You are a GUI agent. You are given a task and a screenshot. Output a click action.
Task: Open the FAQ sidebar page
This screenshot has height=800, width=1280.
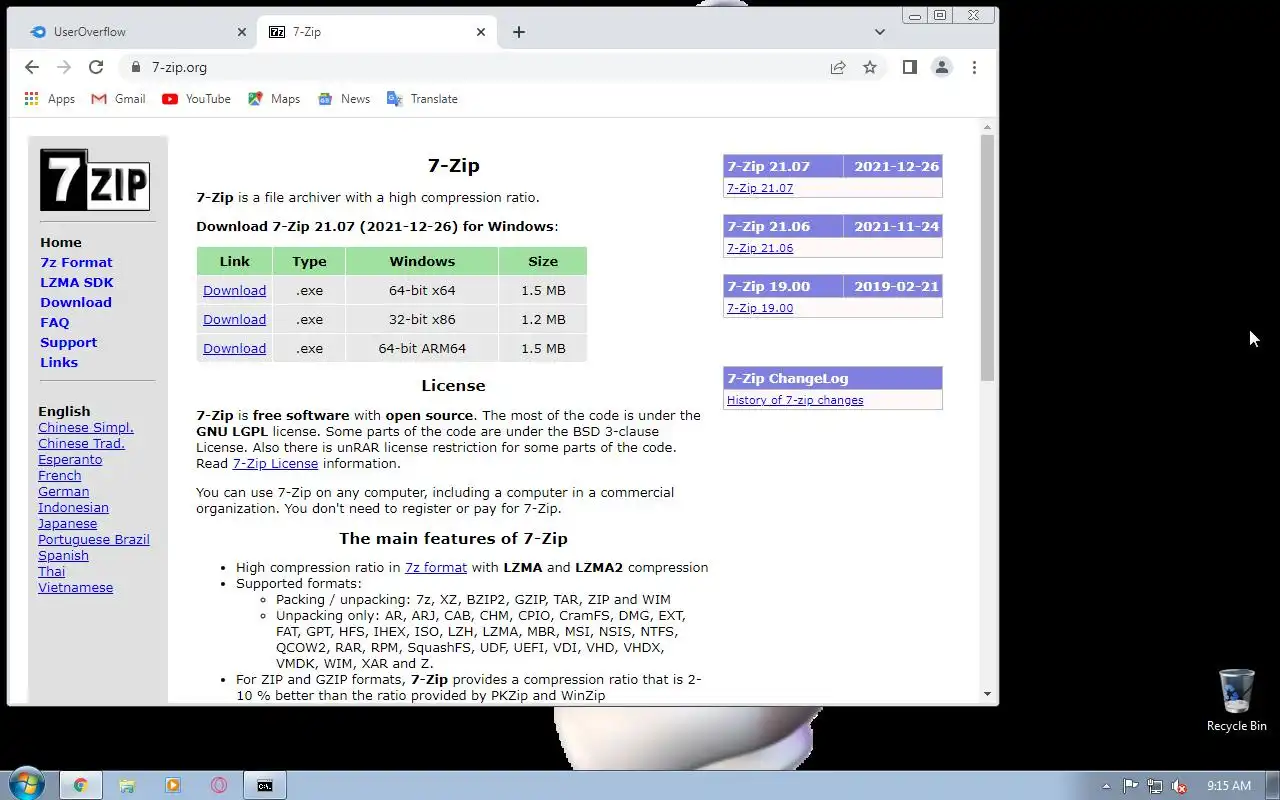(x=55, y=322)
